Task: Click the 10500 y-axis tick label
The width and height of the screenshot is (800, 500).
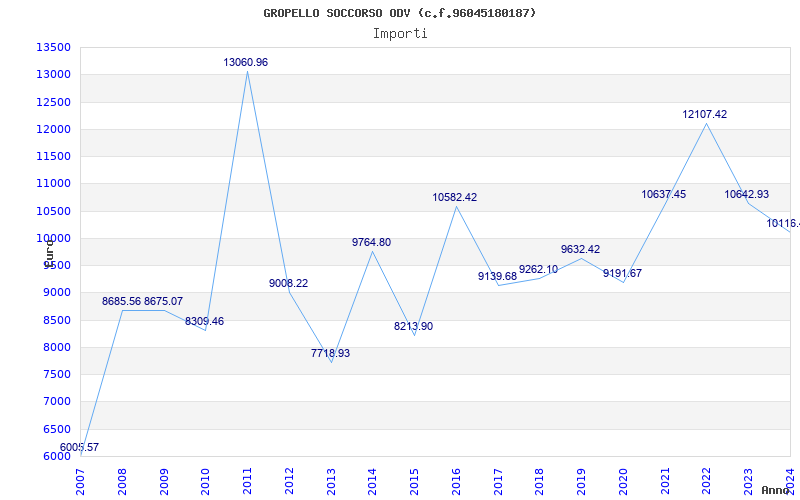Action: tap(53, 211)
